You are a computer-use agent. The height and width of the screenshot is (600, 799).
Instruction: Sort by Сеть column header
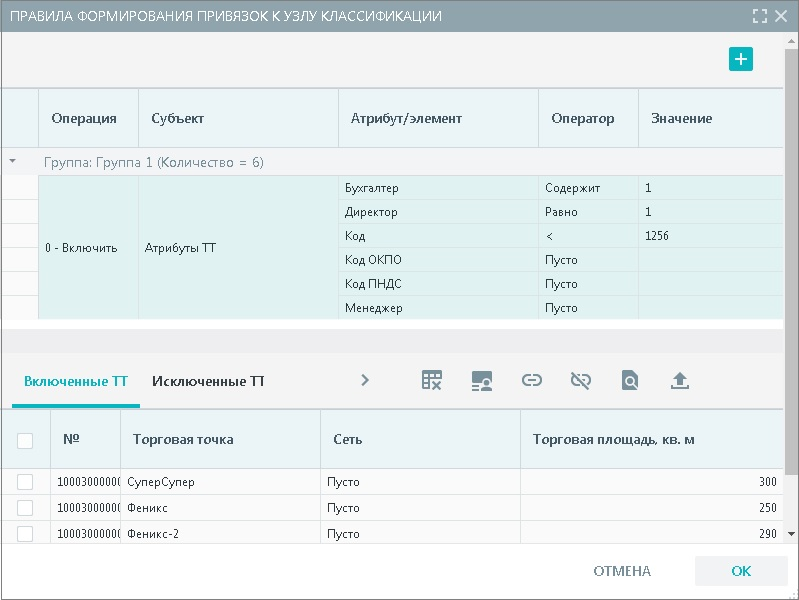point(420,439)
